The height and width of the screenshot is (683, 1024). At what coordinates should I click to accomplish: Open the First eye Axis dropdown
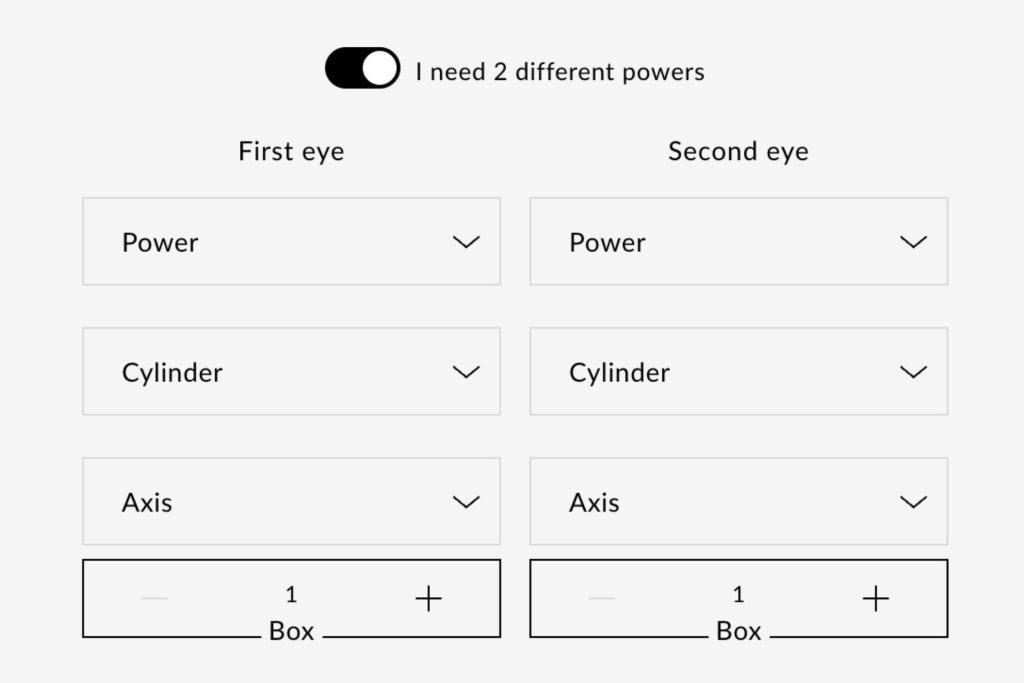click(291, 502)
